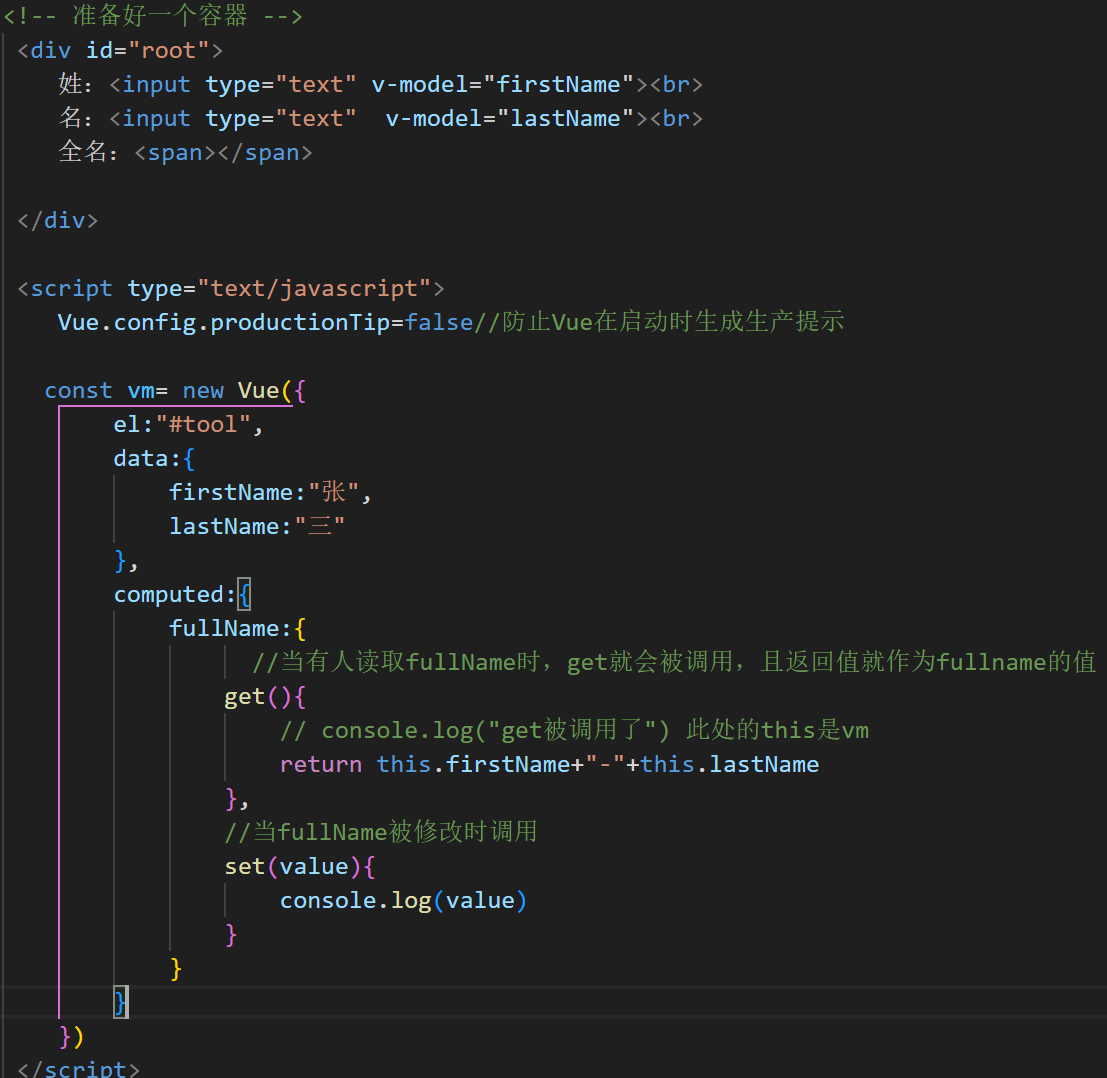Click v-model="firstName" attribute text

pyautogui.click(x=503, y=85)
